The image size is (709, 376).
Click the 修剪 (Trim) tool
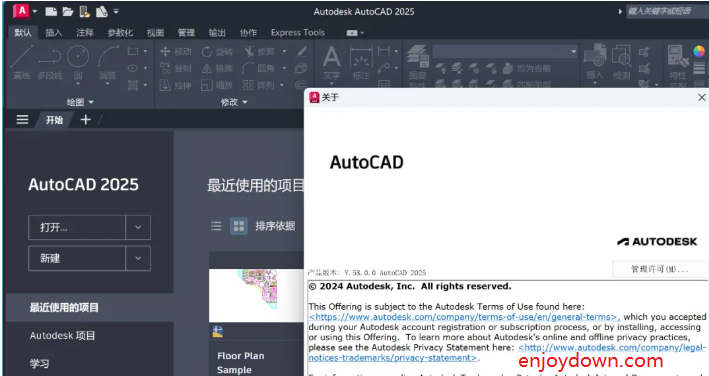coord(259,52)
